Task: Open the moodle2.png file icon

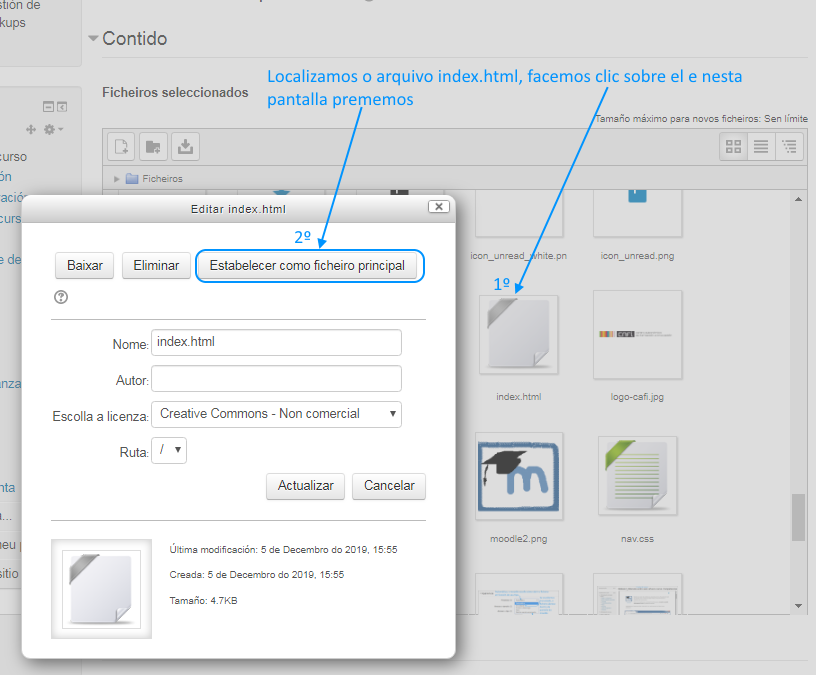Action: tap(518, 476)
